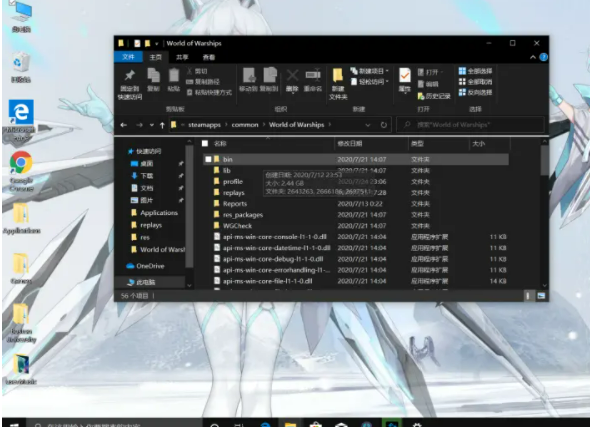This screenshot has height=427, width=590.
Task: Click steamapps in the breadcrumb path
Action: (204, 125)
